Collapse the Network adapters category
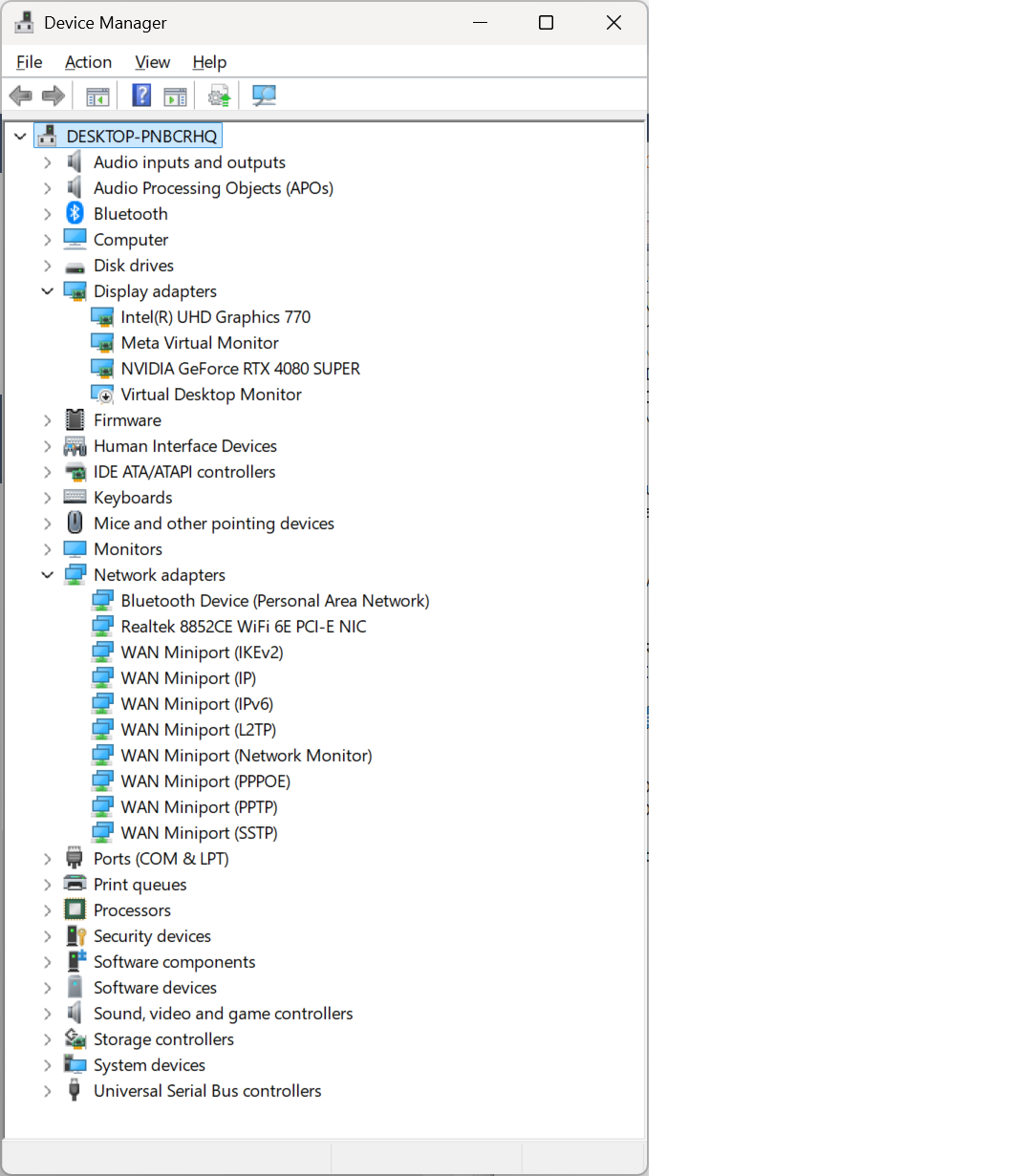 pos(47,575)
